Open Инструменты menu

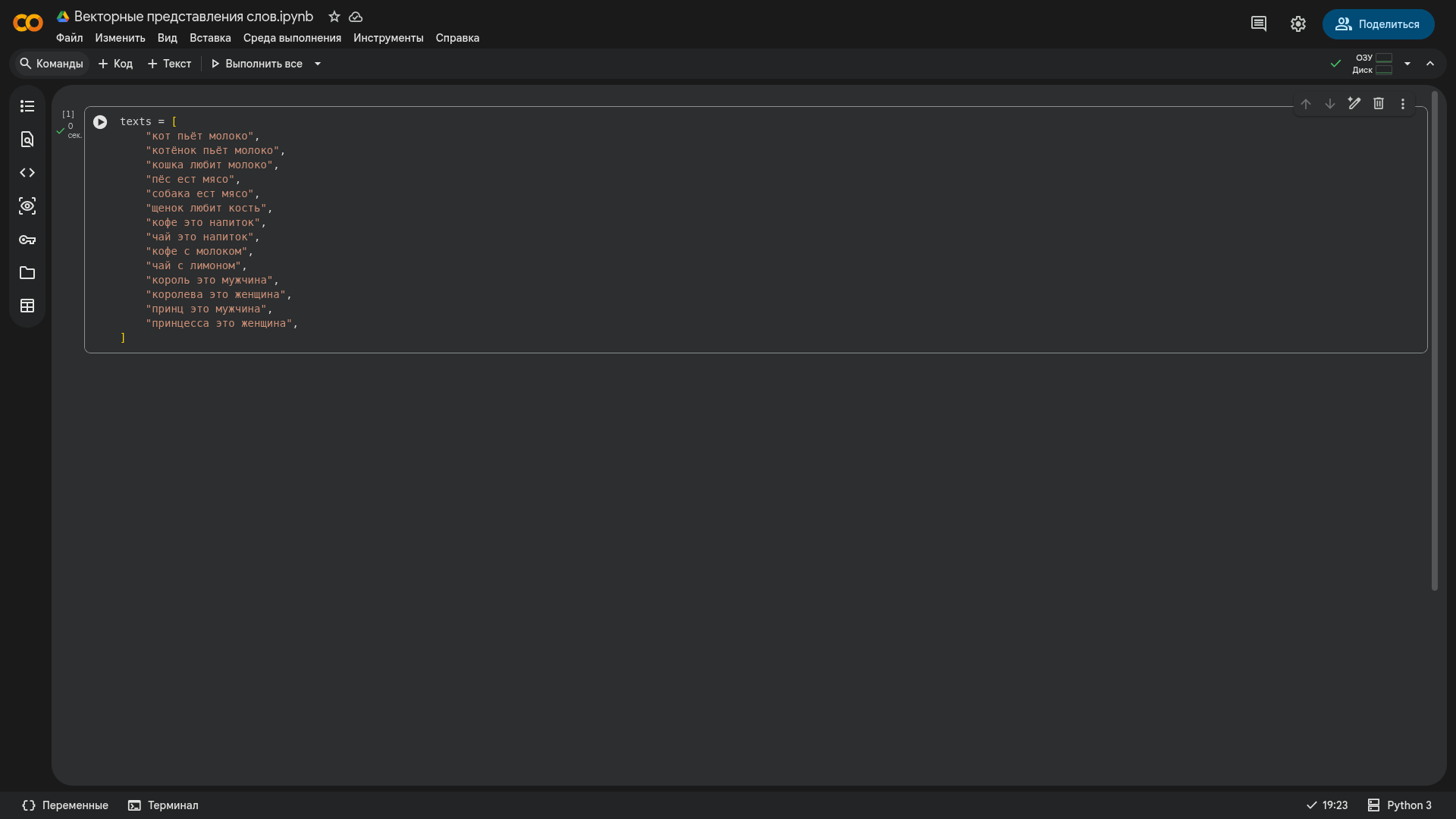pyautogui.click(x=388, y=38)
